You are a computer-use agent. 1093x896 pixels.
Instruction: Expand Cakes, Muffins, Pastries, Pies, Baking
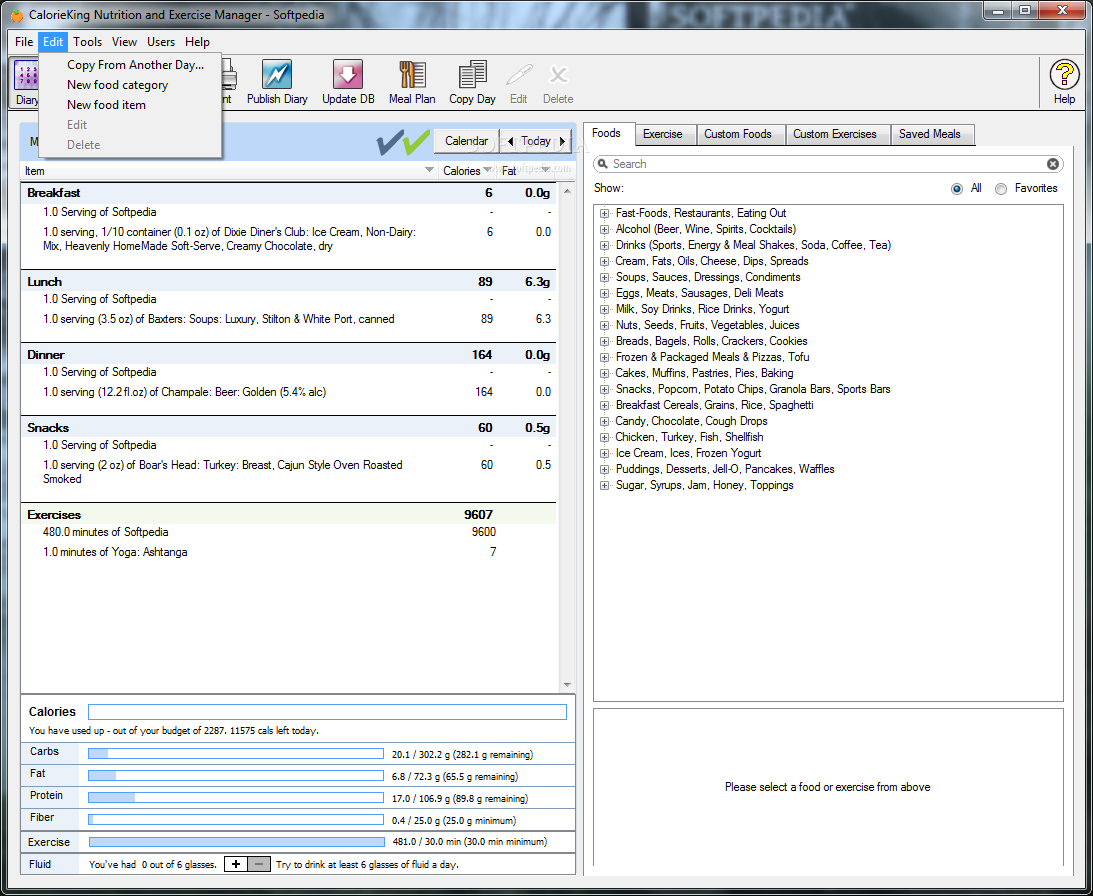coord(604,374)
